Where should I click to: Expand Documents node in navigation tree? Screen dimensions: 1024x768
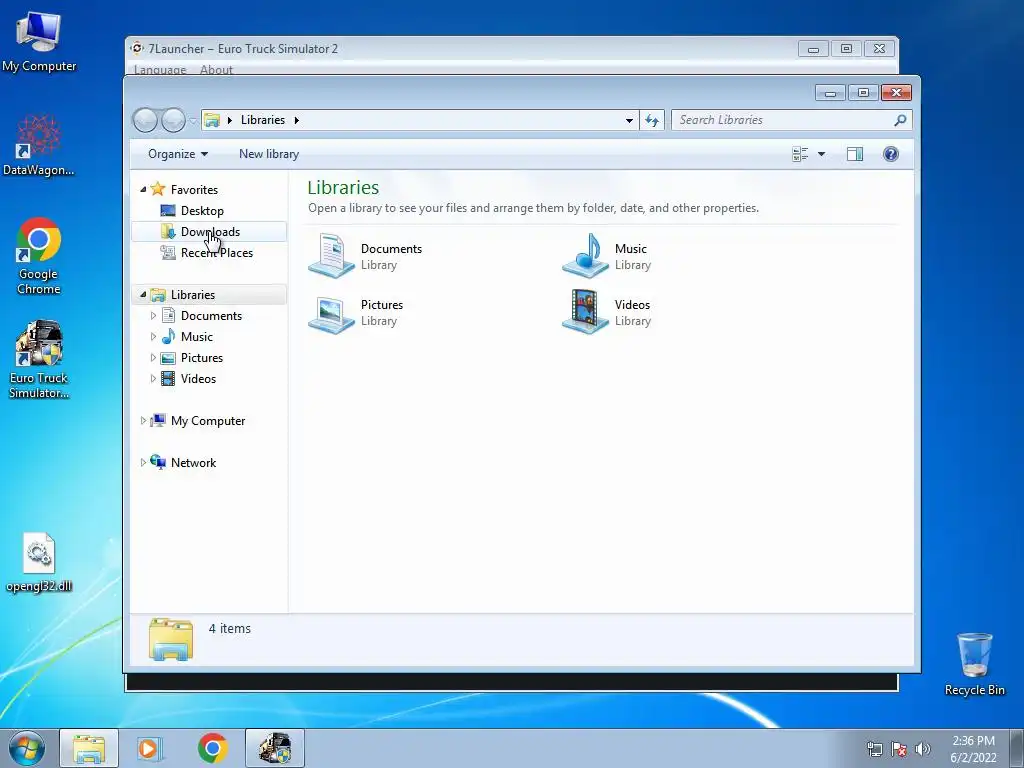(153, 315)
